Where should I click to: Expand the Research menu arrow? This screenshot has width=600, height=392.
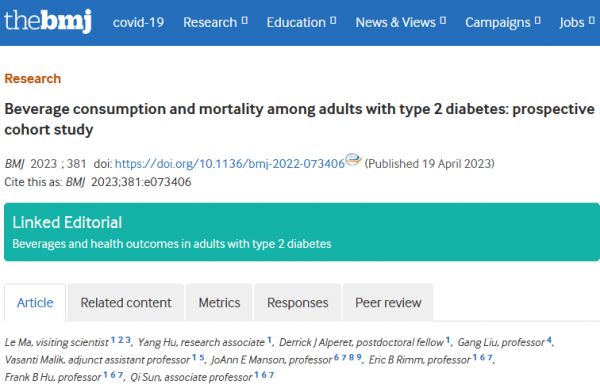245,20
